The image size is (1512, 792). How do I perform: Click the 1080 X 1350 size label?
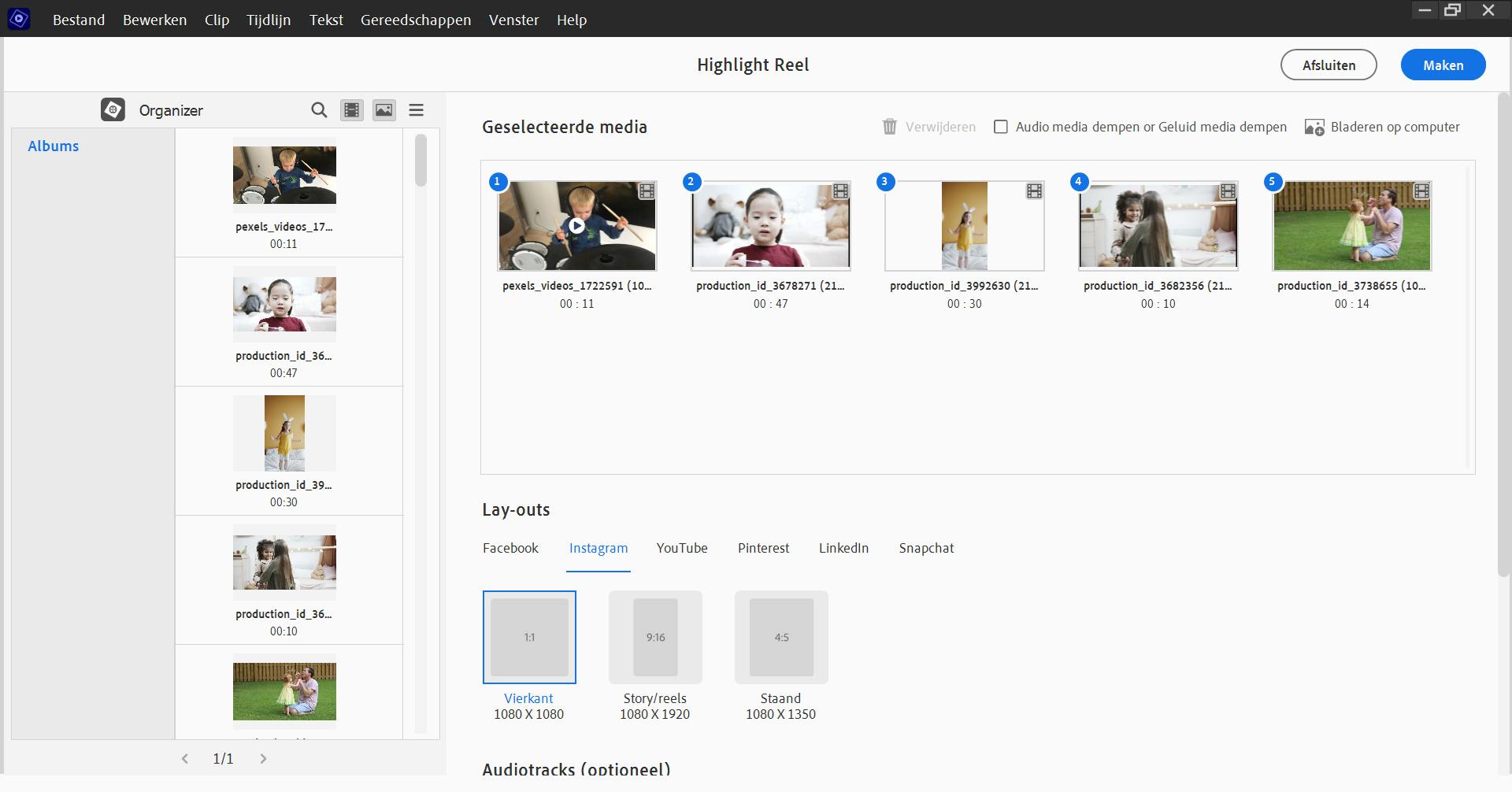coord(780,714)
